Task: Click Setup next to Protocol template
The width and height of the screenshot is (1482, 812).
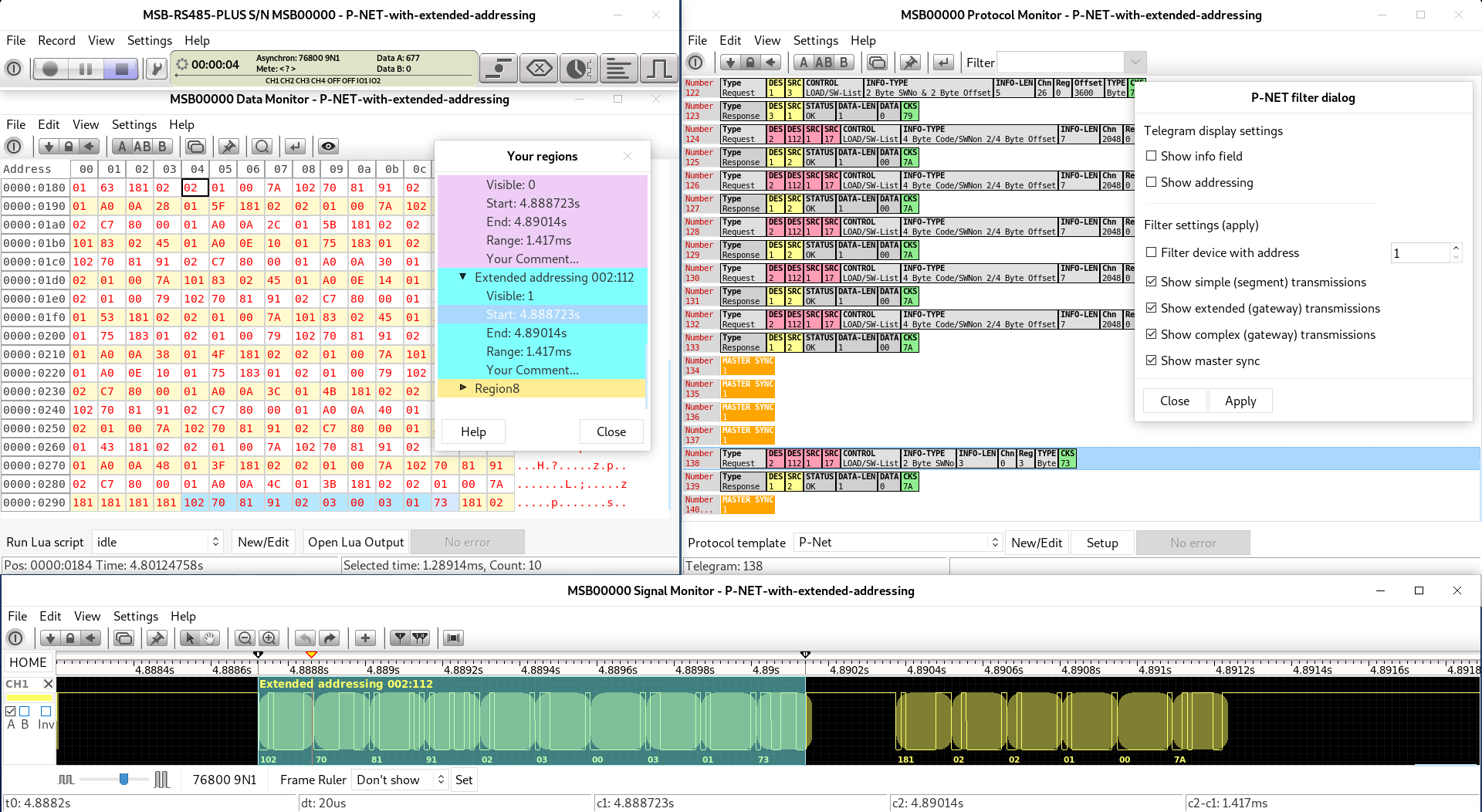Action: point(1102,543)
